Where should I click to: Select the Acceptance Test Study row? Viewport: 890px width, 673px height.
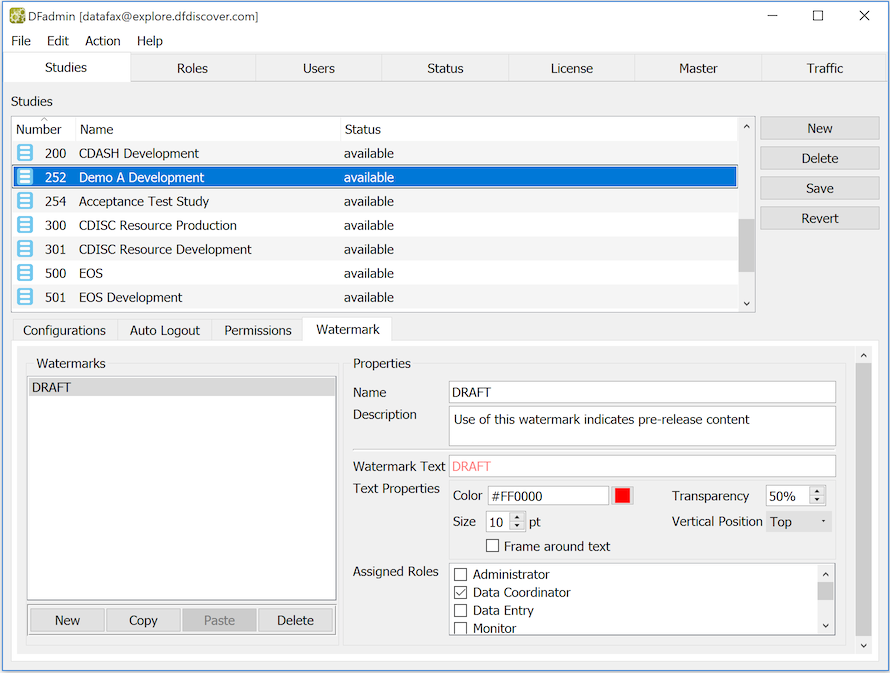pos(375,201)
